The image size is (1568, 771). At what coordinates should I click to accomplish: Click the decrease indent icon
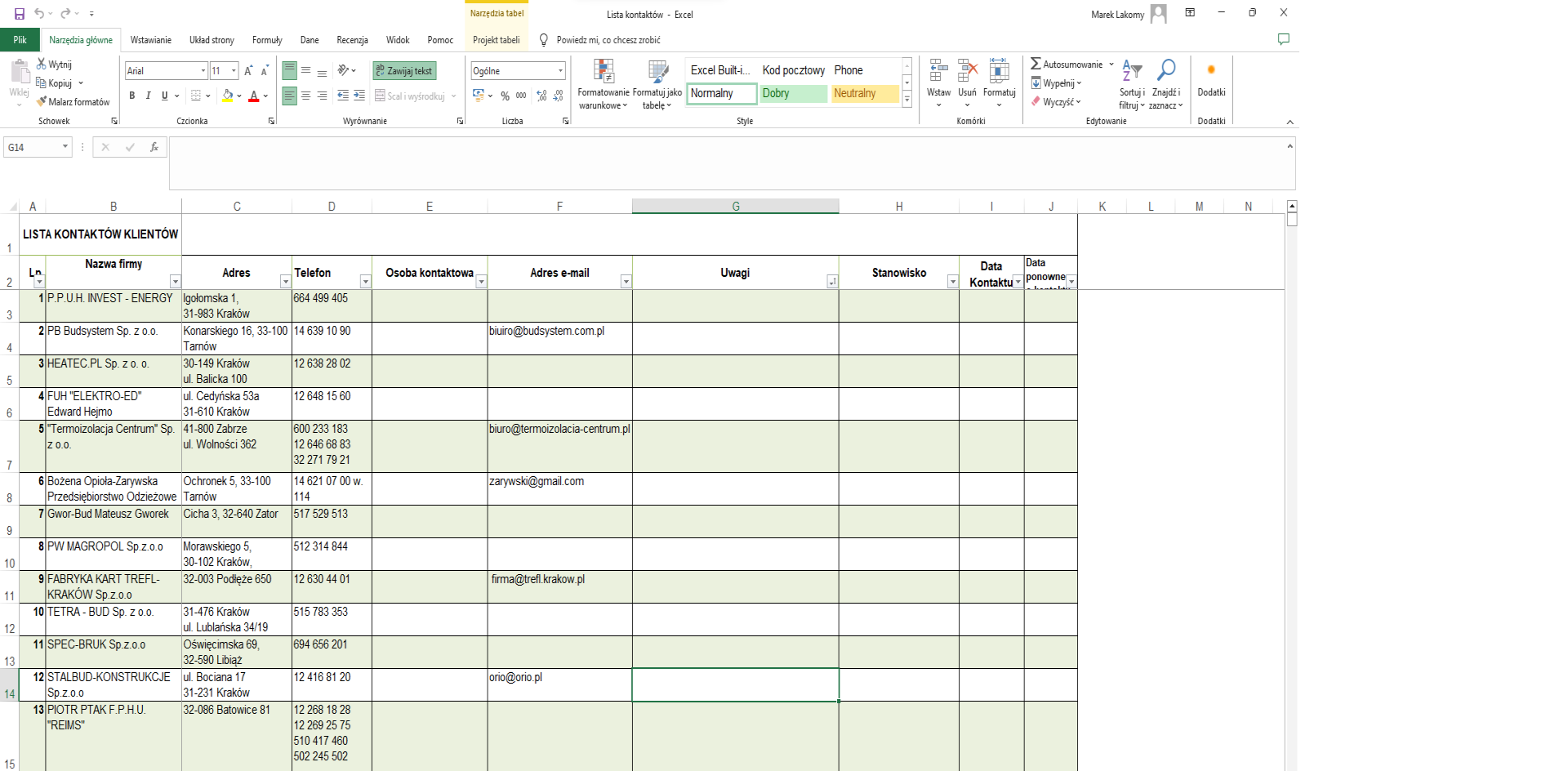click(x=343, y=96)
